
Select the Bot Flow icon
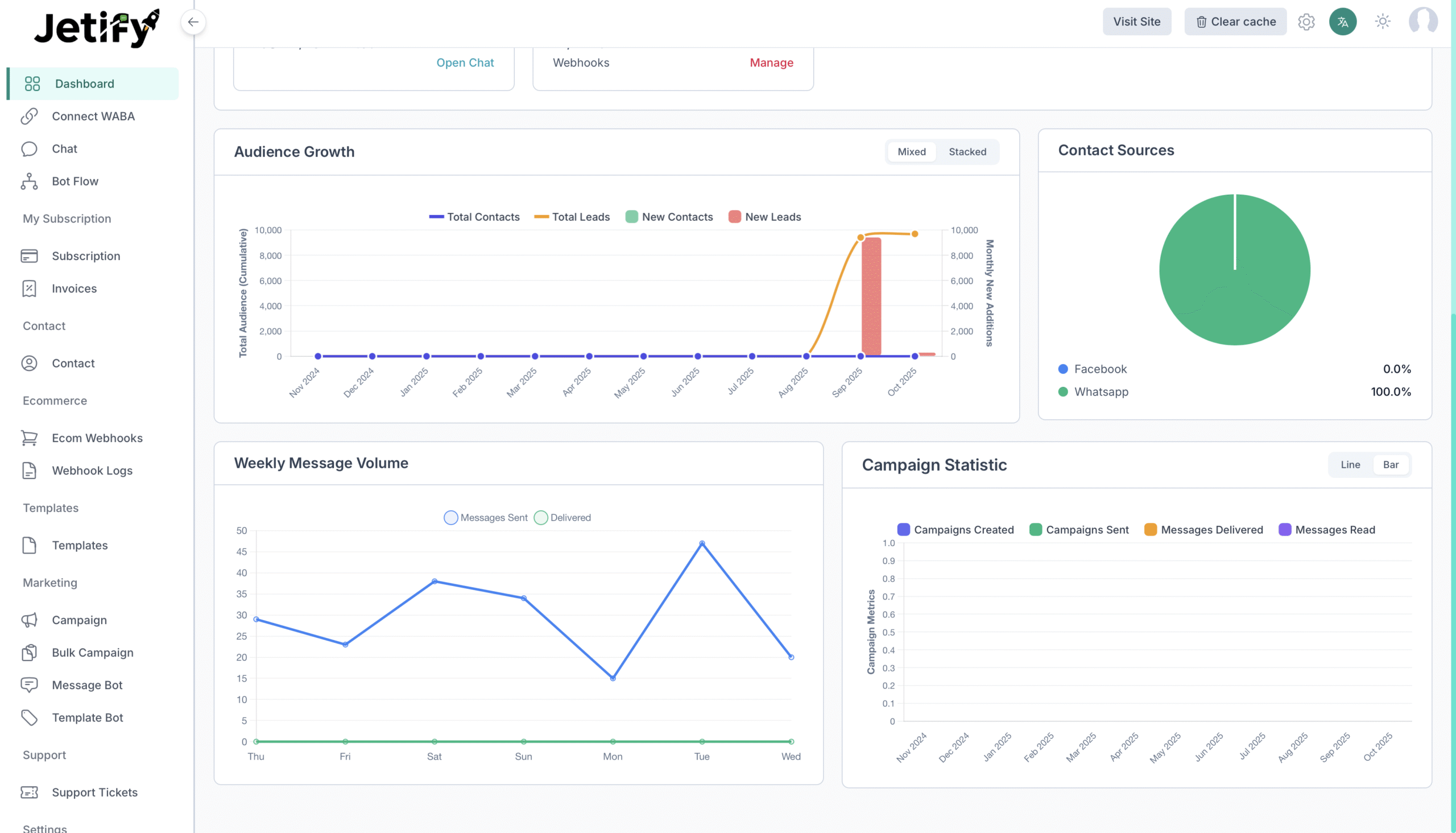click(x=30, y=182)
